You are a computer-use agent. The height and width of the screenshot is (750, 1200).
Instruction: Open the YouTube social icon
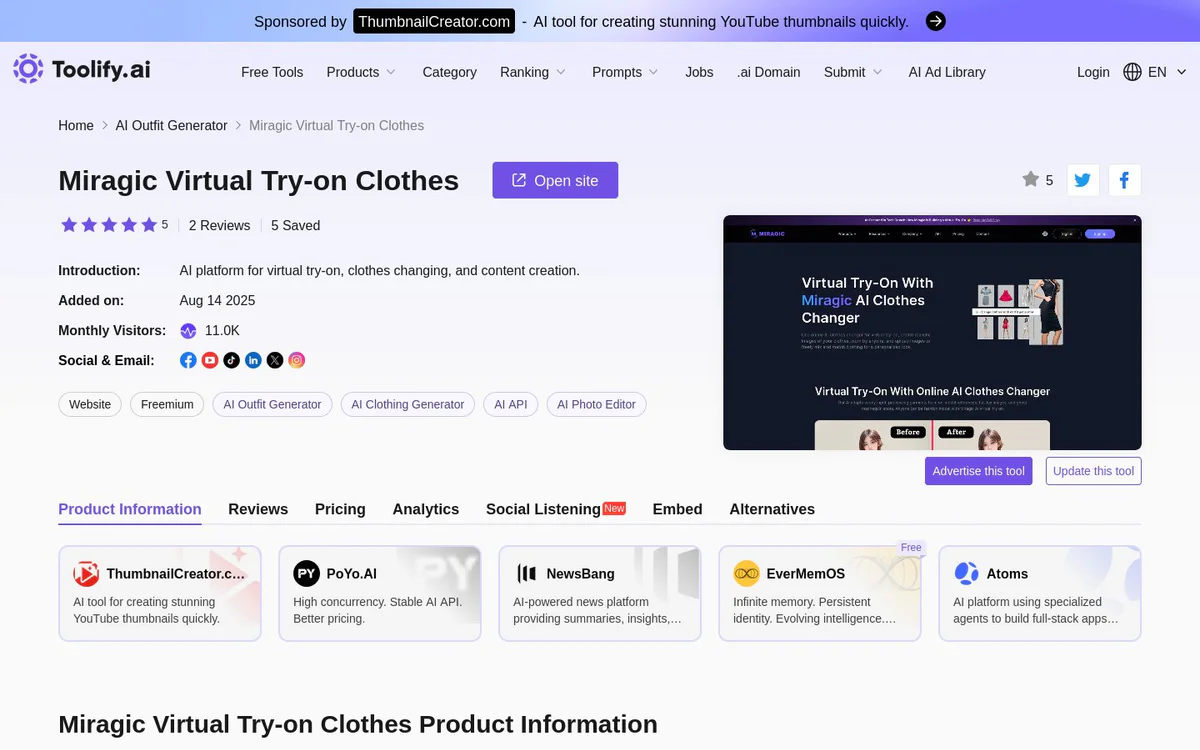(x=210, y=360)
